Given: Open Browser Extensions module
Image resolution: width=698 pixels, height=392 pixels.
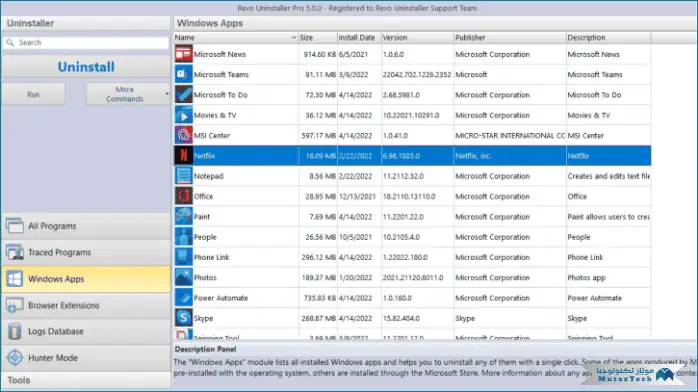Looking at the screenshot, I should coord(86,305).
